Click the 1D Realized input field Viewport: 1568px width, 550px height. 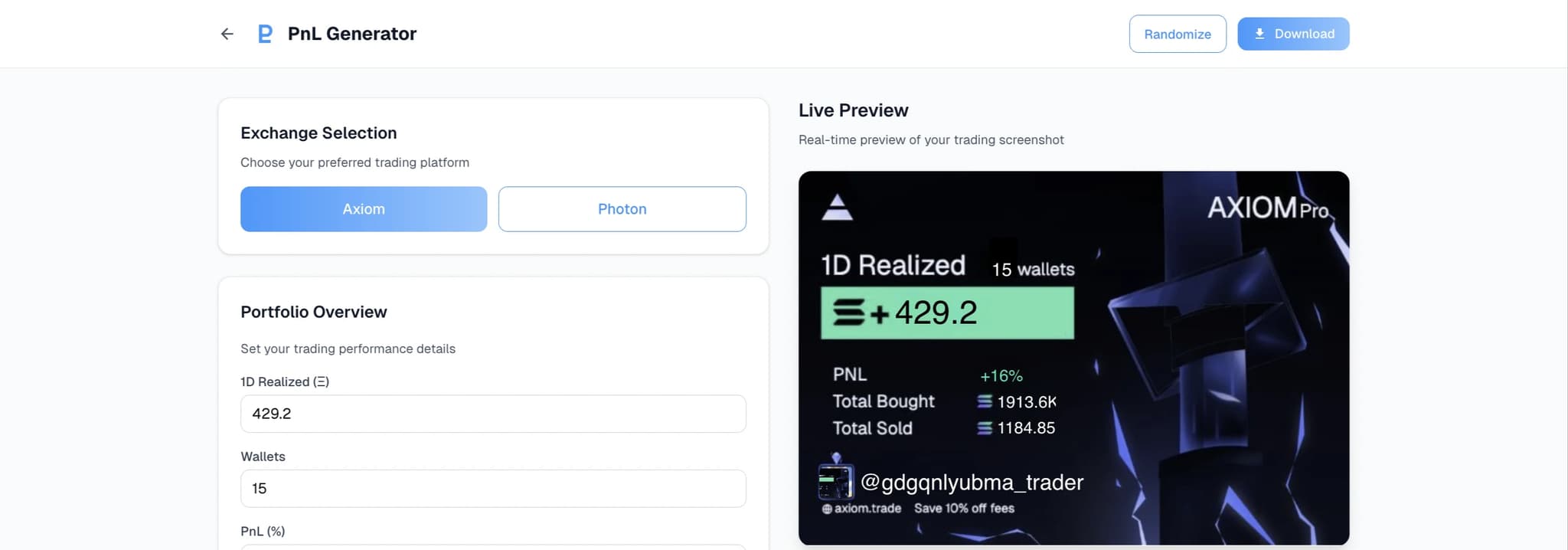coord(493,414)
